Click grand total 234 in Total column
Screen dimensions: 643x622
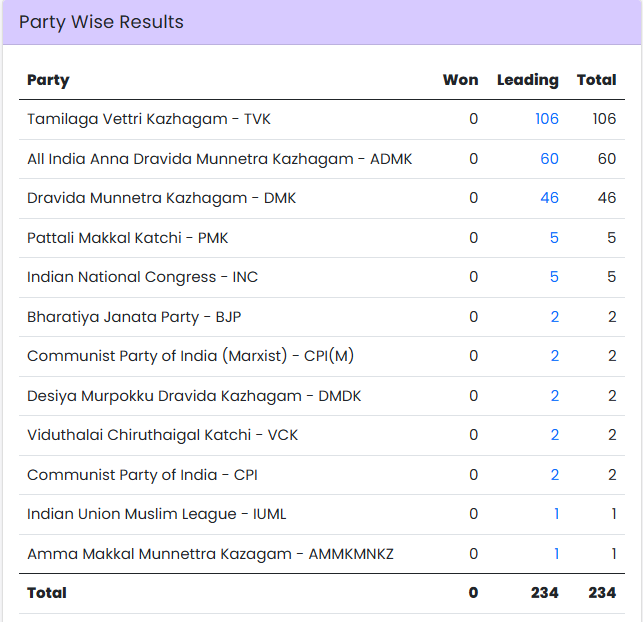602,593
